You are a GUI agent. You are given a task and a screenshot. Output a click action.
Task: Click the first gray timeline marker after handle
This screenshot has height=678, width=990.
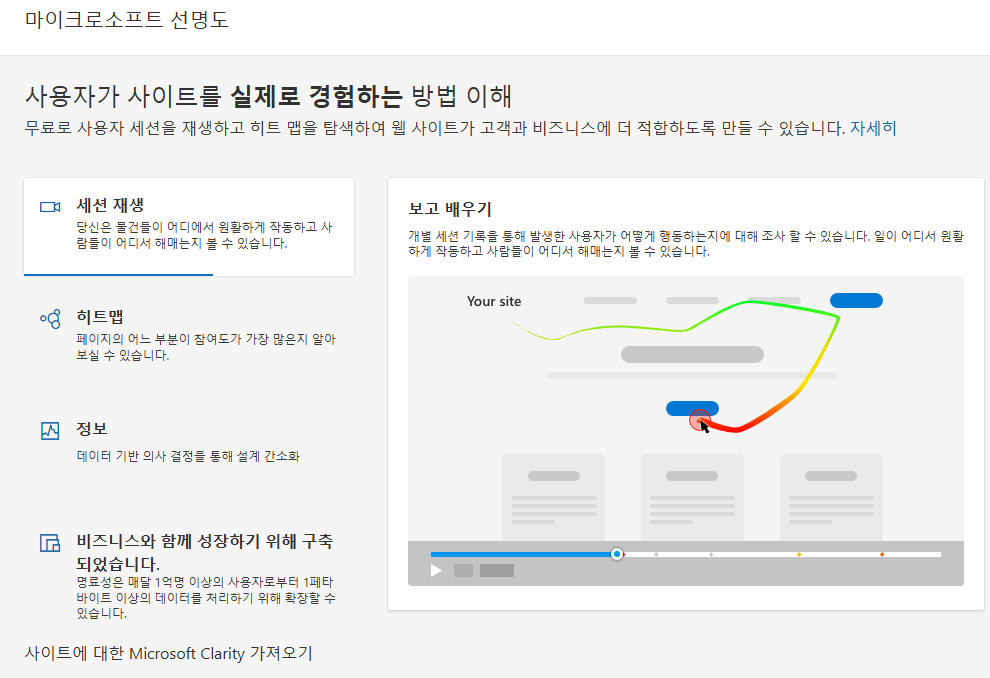pos(656,554)
